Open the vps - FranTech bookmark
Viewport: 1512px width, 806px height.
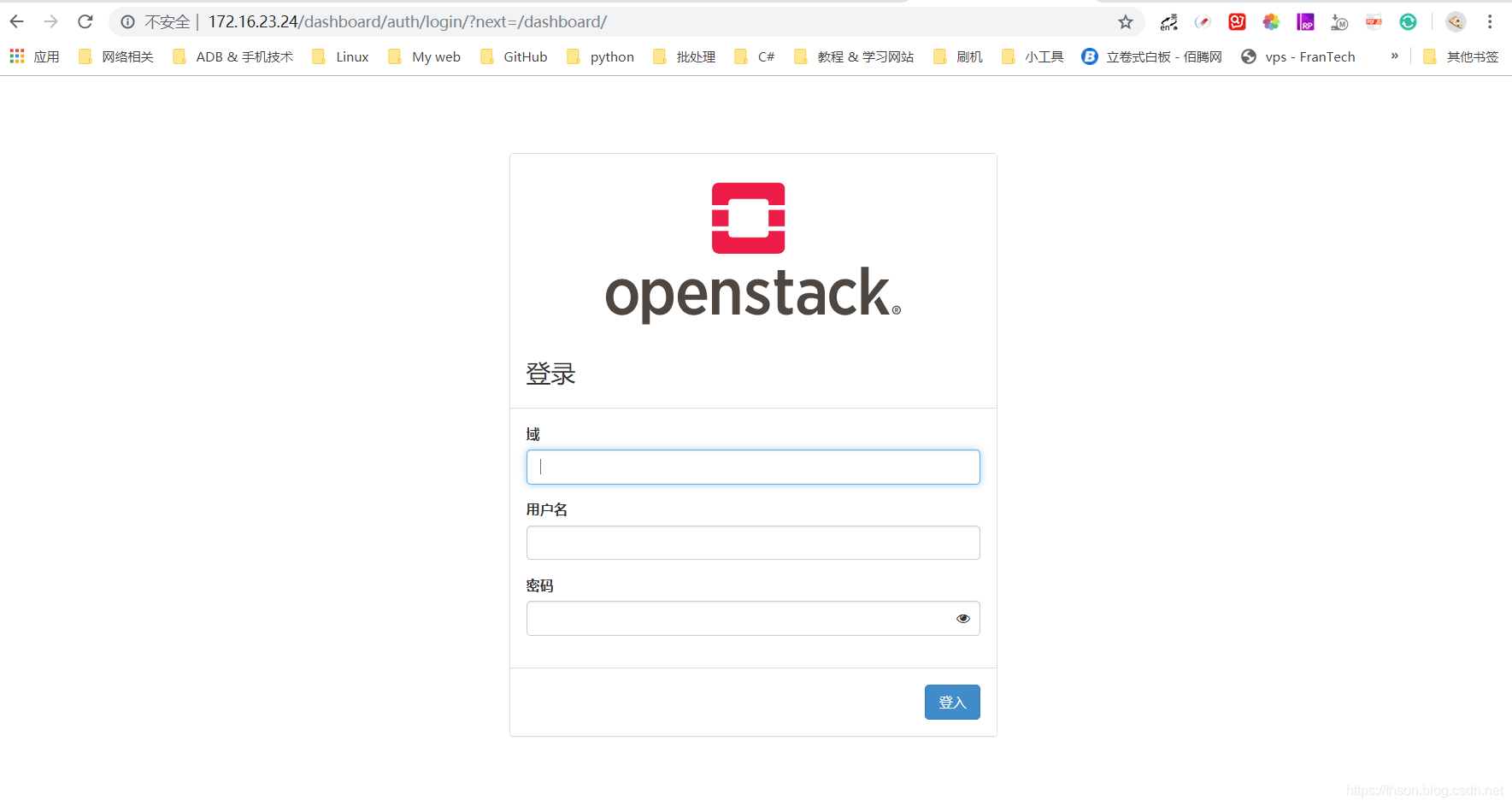[x=1298, y=56]
